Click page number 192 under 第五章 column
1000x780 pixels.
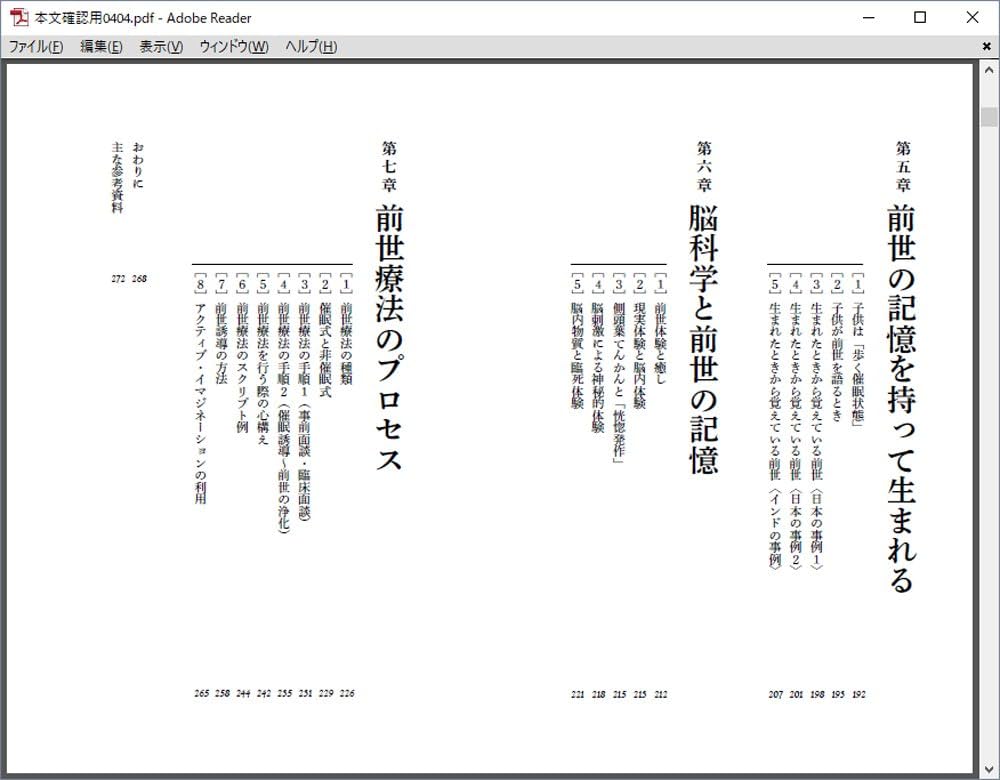coord(861,693)
